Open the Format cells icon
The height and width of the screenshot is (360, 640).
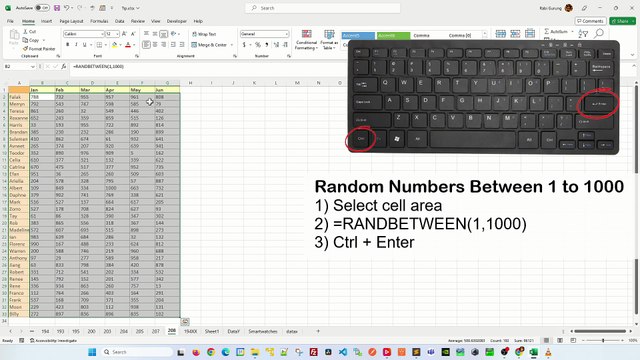[530, 34]
